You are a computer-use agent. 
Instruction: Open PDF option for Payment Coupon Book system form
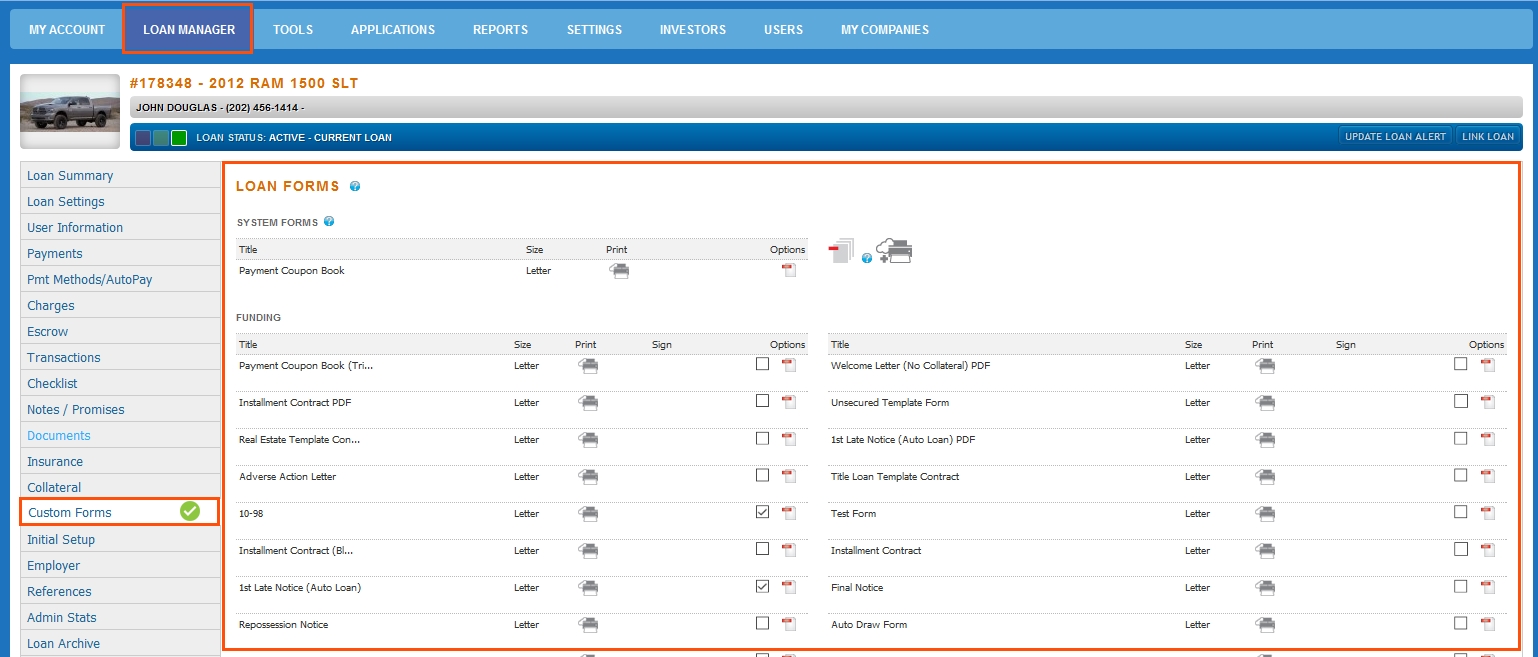788,270
